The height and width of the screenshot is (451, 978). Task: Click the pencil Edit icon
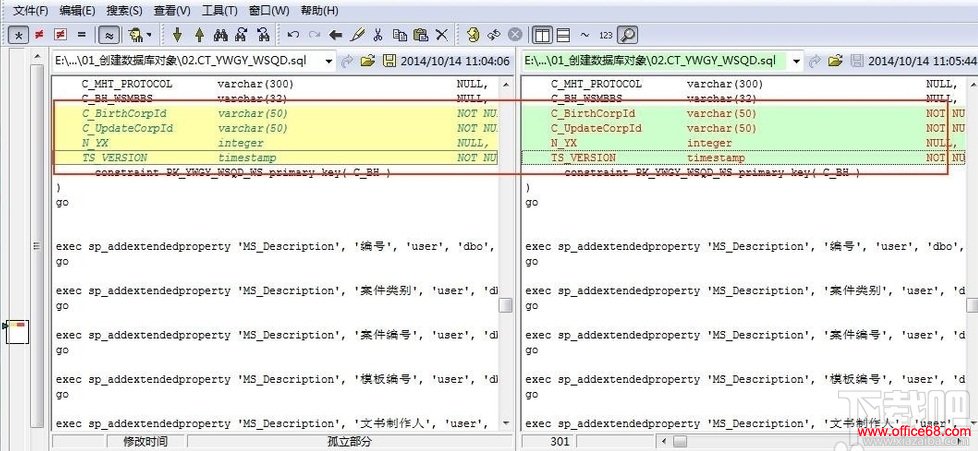click(357, 35)
